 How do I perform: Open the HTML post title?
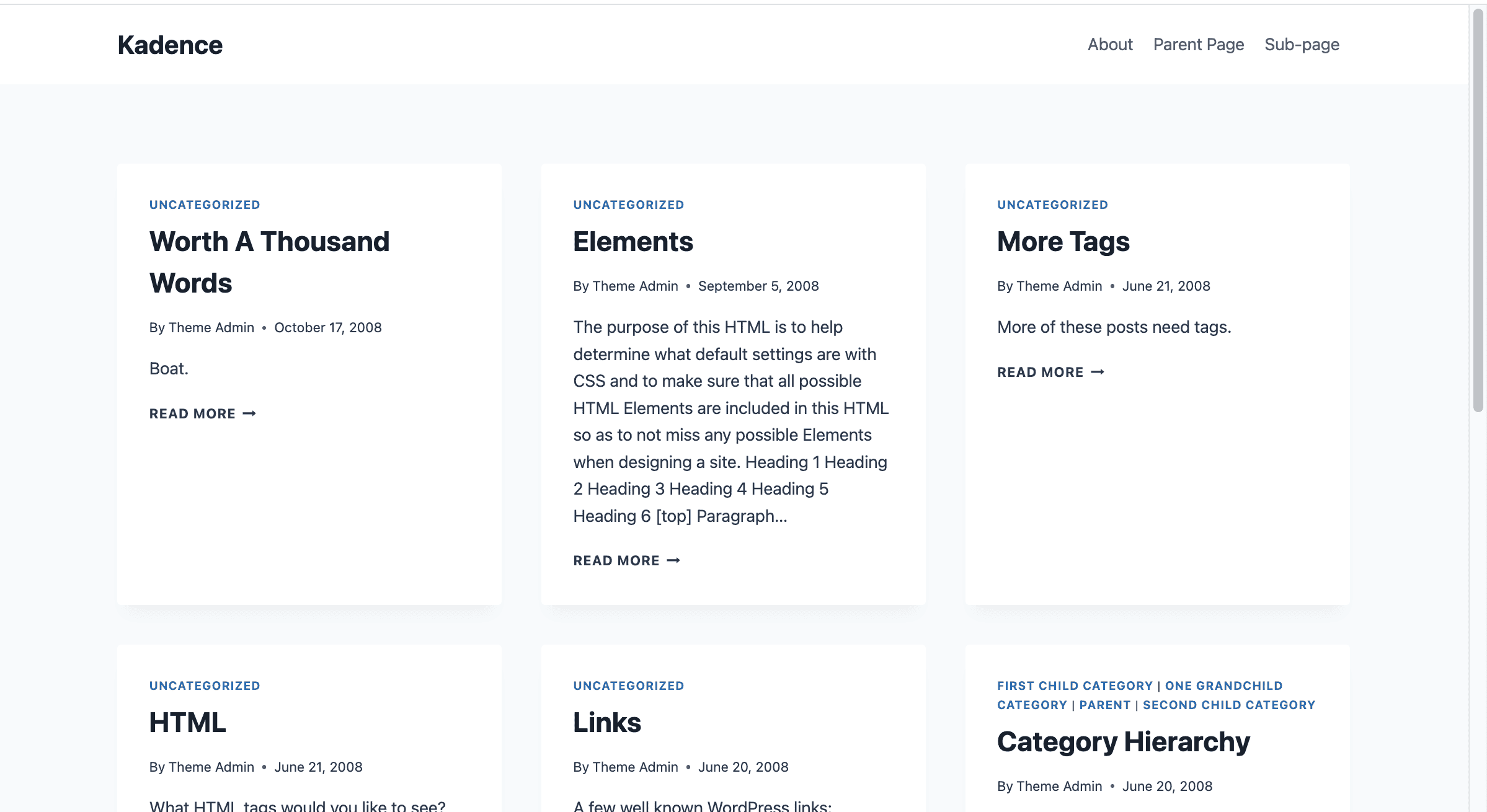187,722
